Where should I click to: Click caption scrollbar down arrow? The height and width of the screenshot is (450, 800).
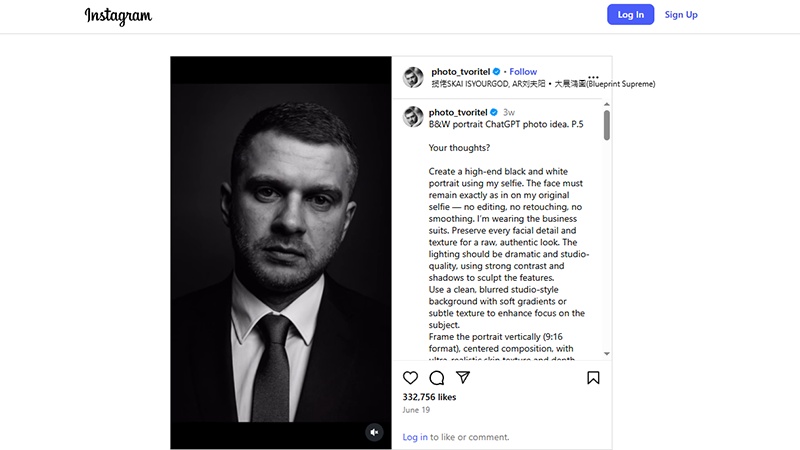point(607,353)
